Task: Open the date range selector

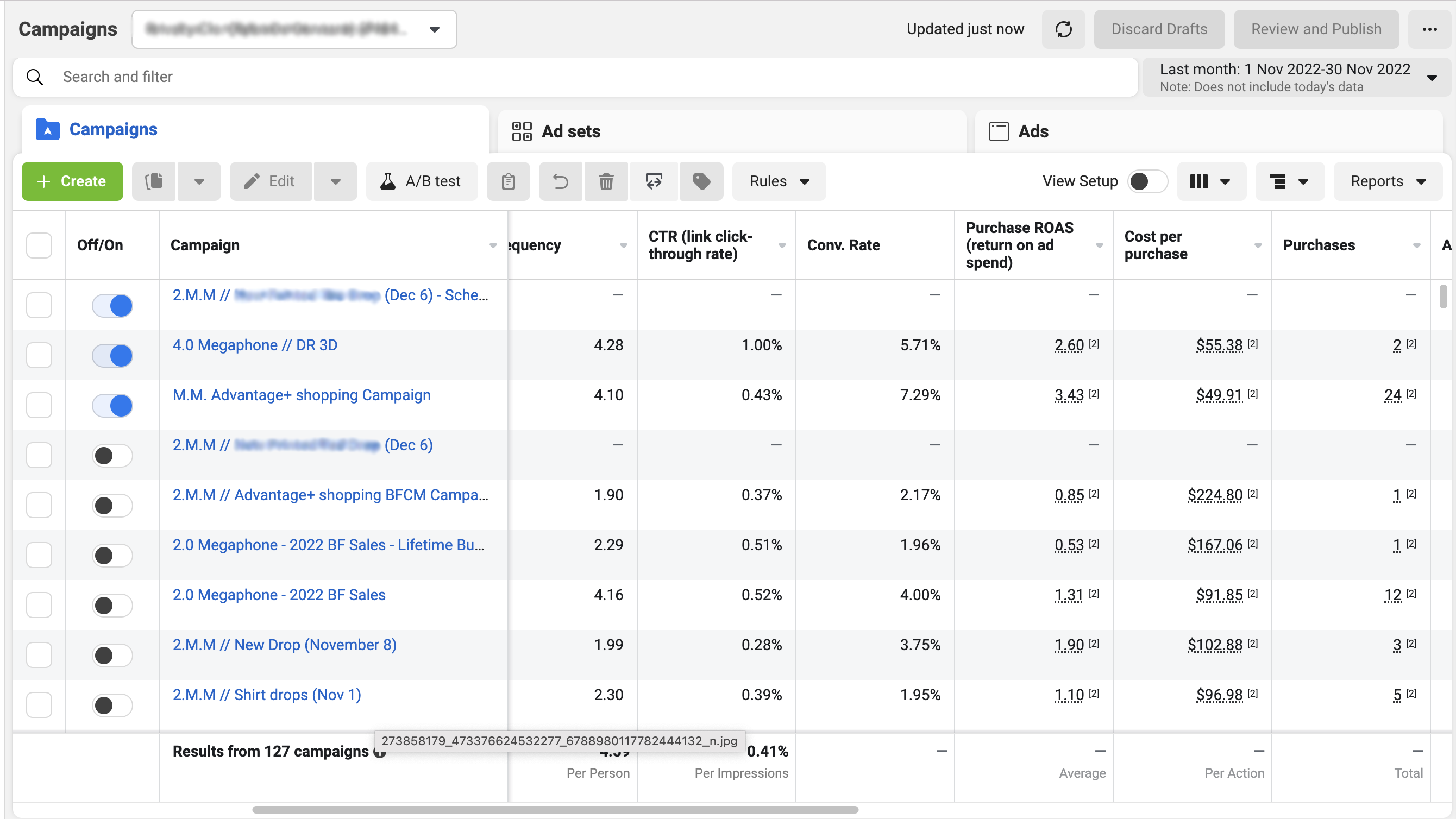Action: (1296, 78)
